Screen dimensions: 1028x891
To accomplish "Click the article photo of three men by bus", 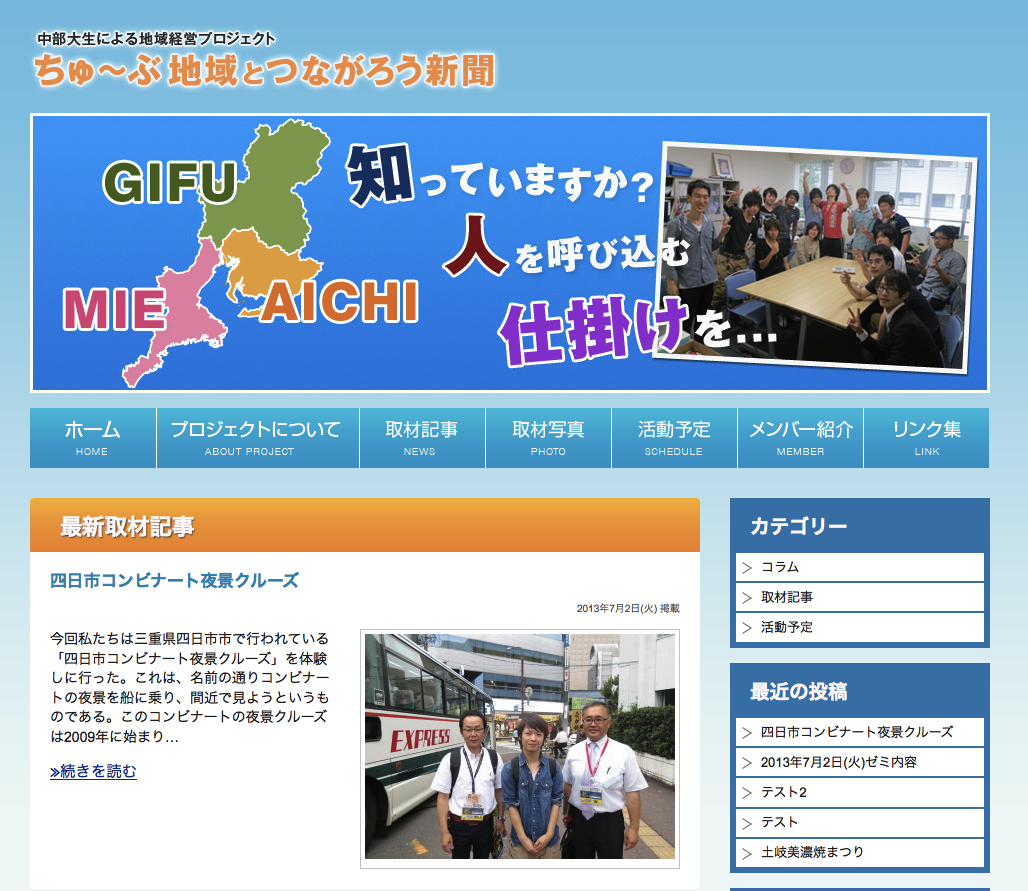I will (x=519, y=747).
